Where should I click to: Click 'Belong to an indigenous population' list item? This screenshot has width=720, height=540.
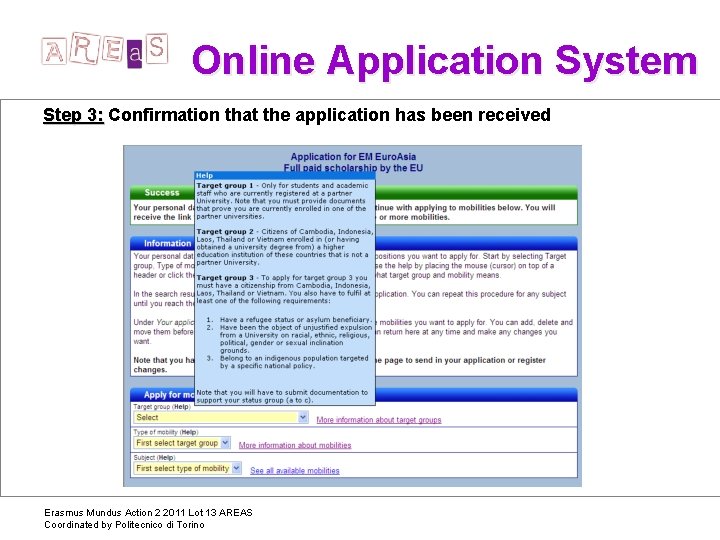point(294,362)
